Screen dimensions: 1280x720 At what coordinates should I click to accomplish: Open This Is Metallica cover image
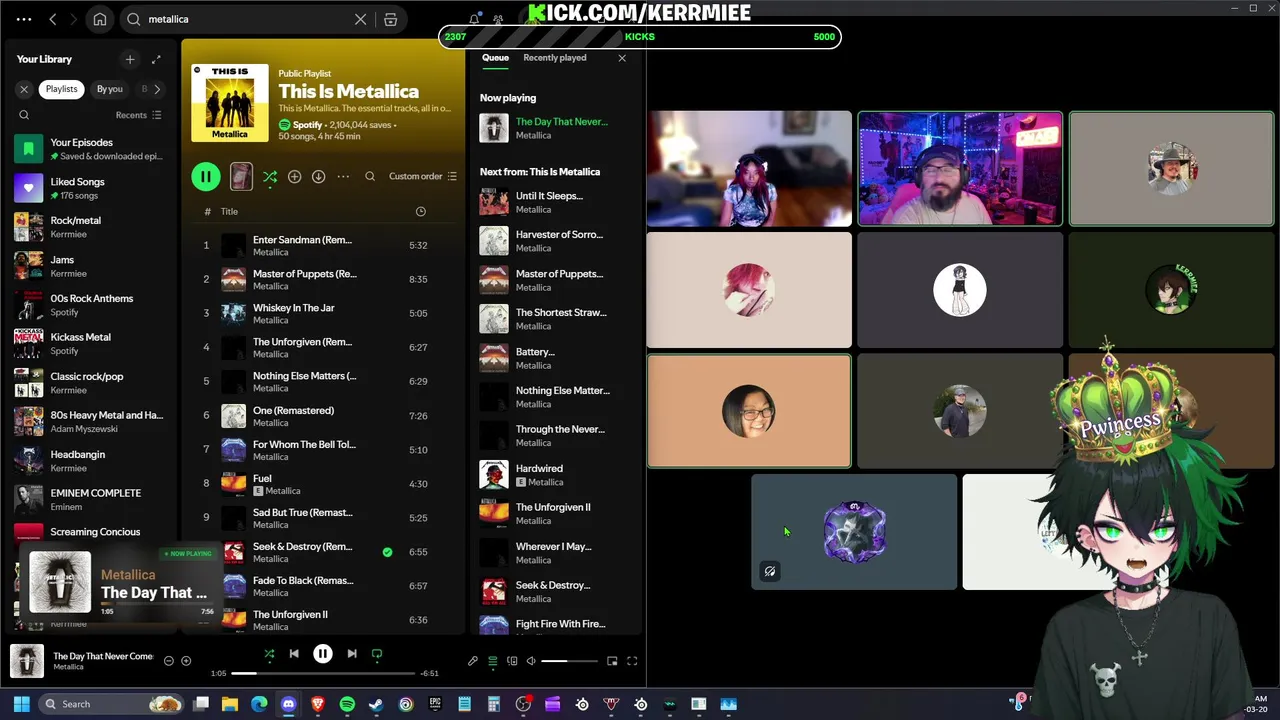[230, 103]
